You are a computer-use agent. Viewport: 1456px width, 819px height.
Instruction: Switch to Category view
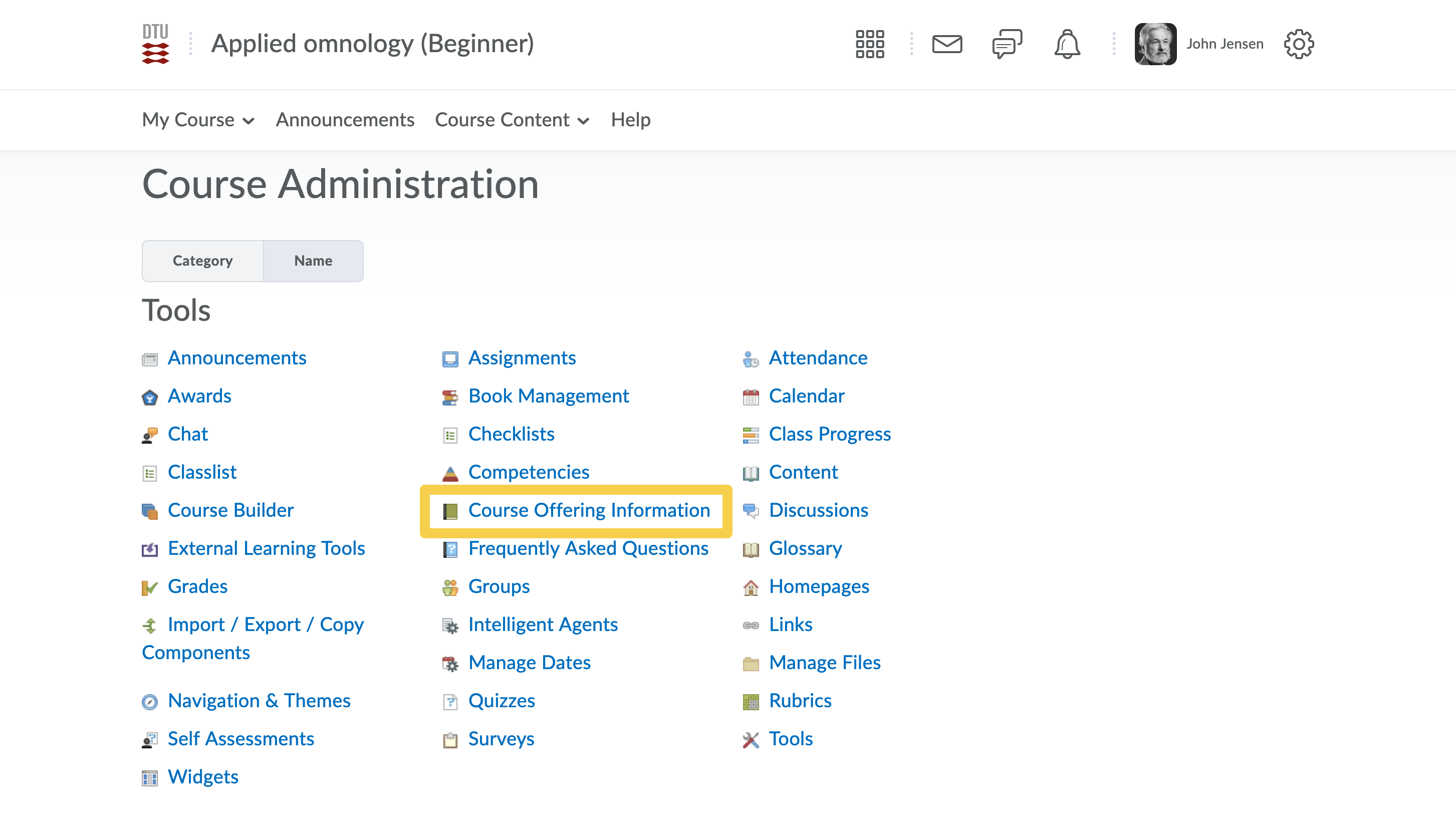coord(202,261)
